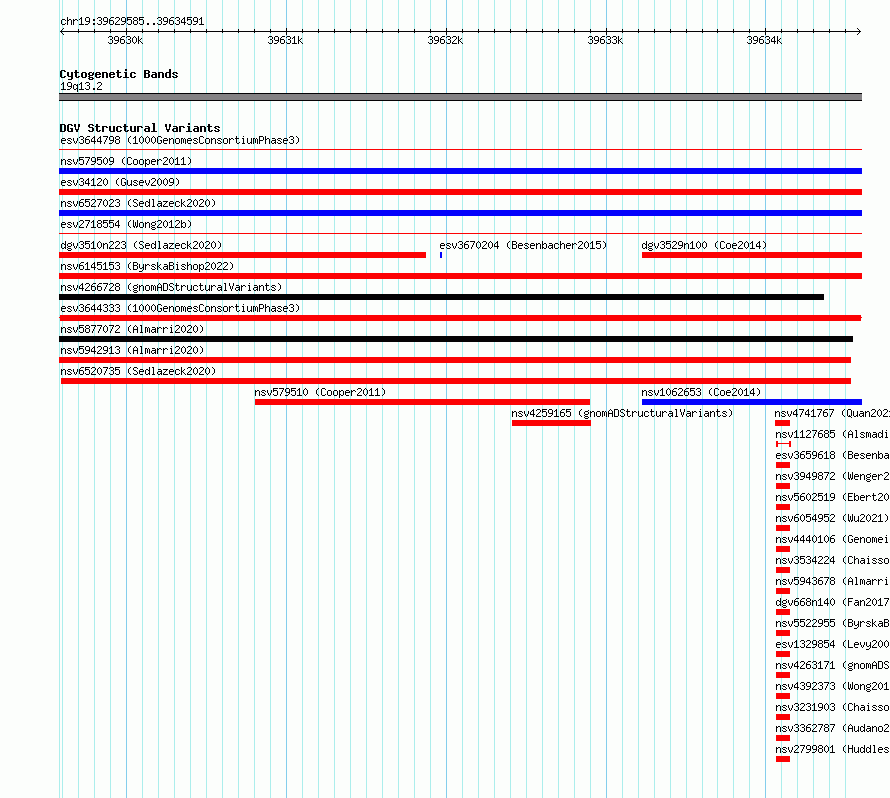Click the esv3644798 (1000GenomesConsortiumPhase3) label

pyautogui.click(x=180, y=140)
